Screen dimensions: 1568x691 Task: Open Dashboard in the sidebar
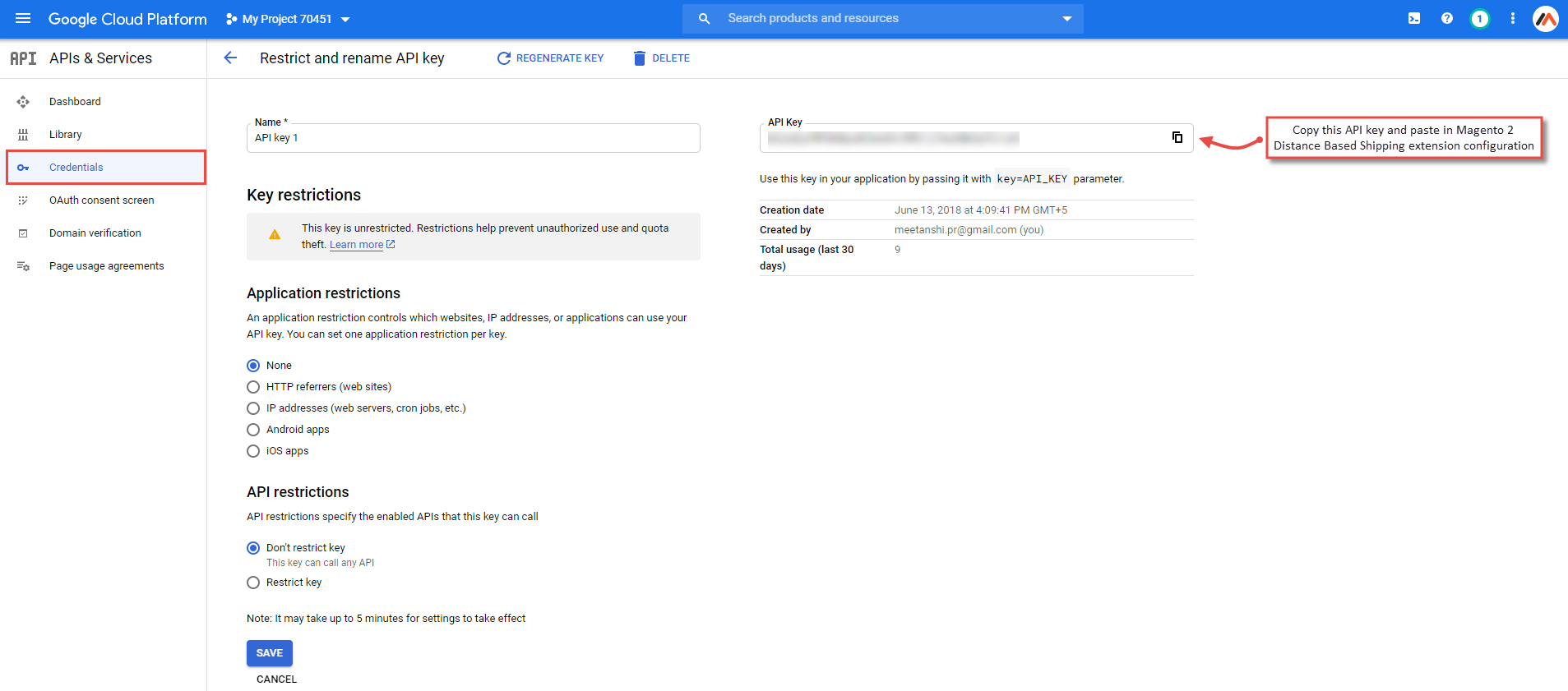pos(75,102)
